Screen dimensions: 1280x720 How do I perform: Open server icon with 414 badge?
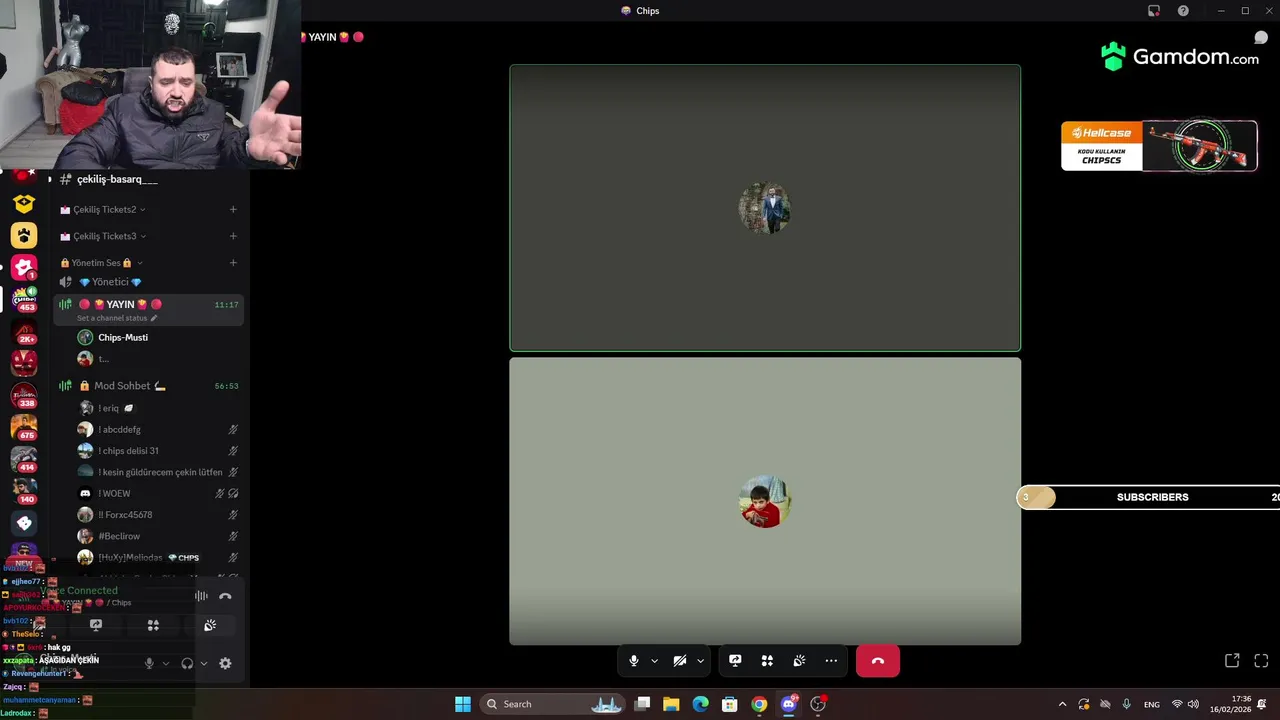[24, 458]
